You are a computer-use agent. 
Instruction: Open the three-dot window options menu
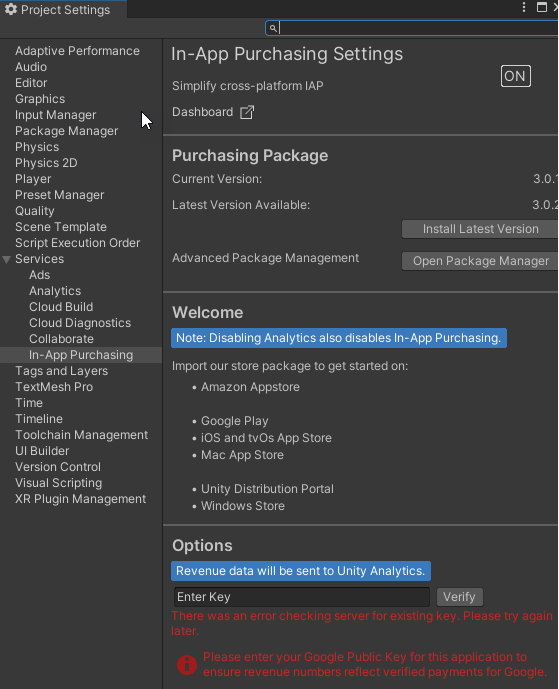pos(523,7)
